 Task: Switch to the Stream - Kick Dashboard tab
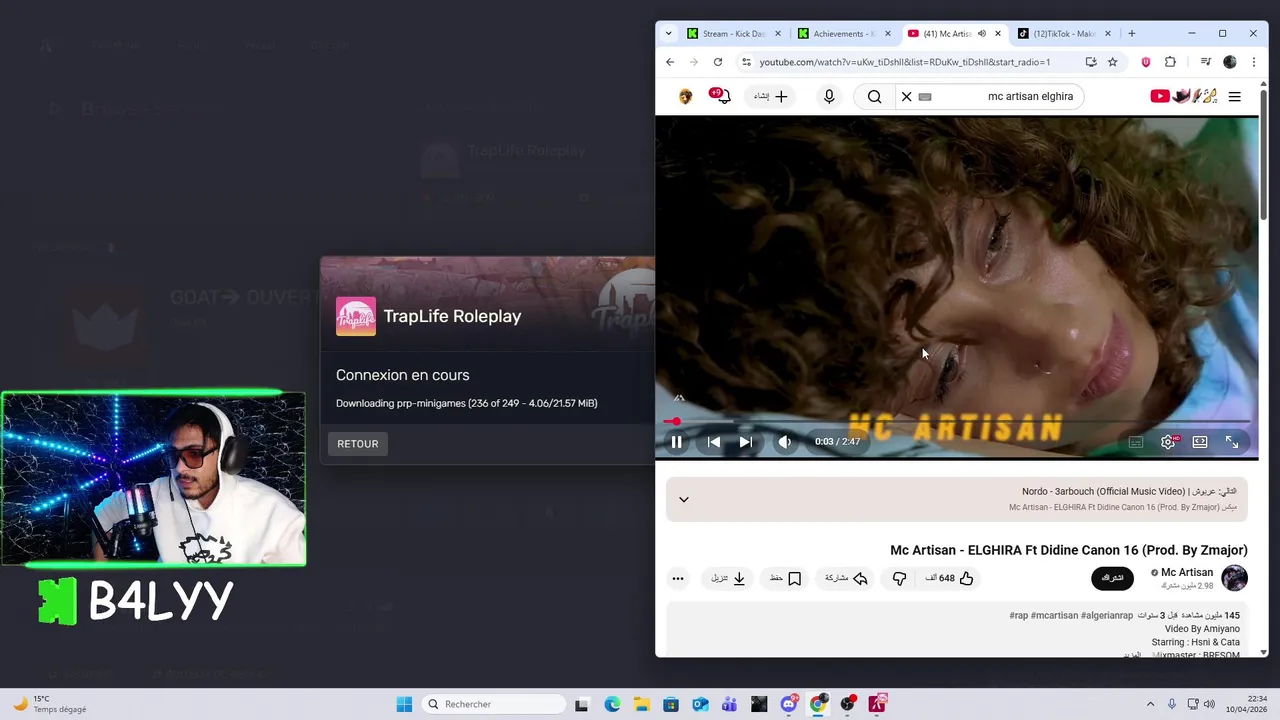click(733, 34)
